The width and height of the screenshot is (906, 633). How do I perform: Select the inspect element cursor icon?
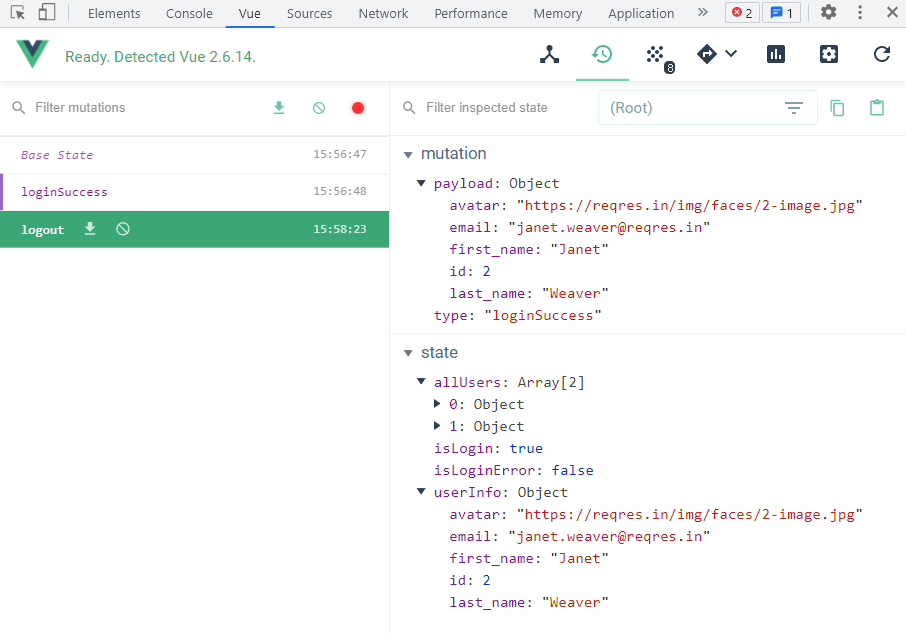(18, 12)
